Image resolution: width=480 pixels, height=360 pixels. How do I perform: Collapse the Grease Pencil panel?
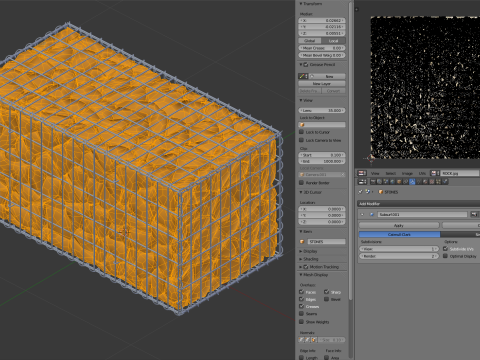coord(301,64)
